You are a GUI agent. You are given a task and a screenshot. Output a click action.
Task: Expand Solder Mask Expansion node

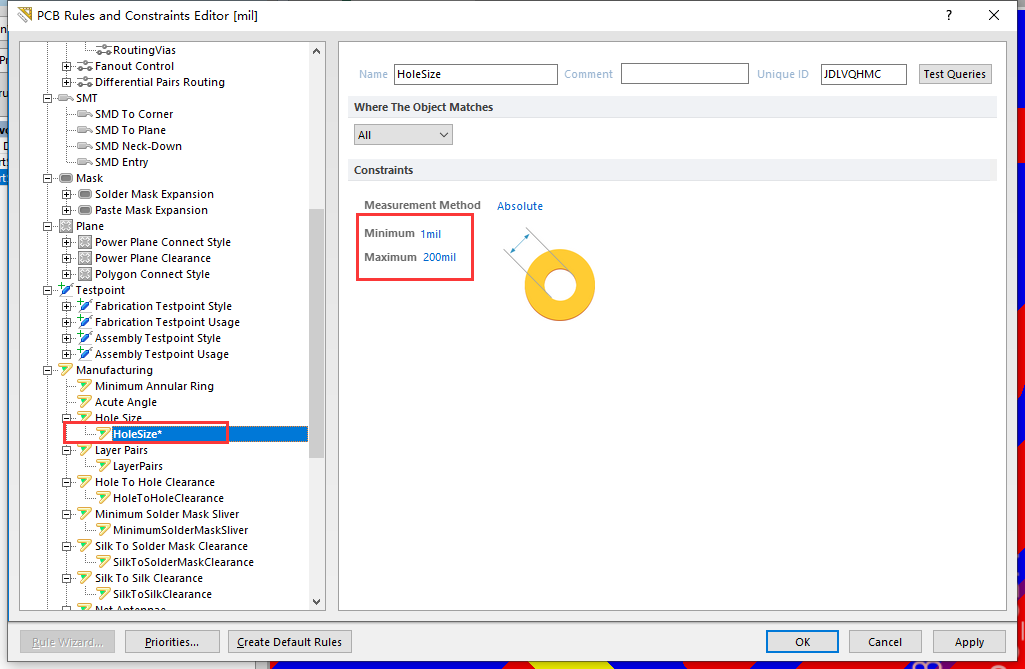(67, 194)
